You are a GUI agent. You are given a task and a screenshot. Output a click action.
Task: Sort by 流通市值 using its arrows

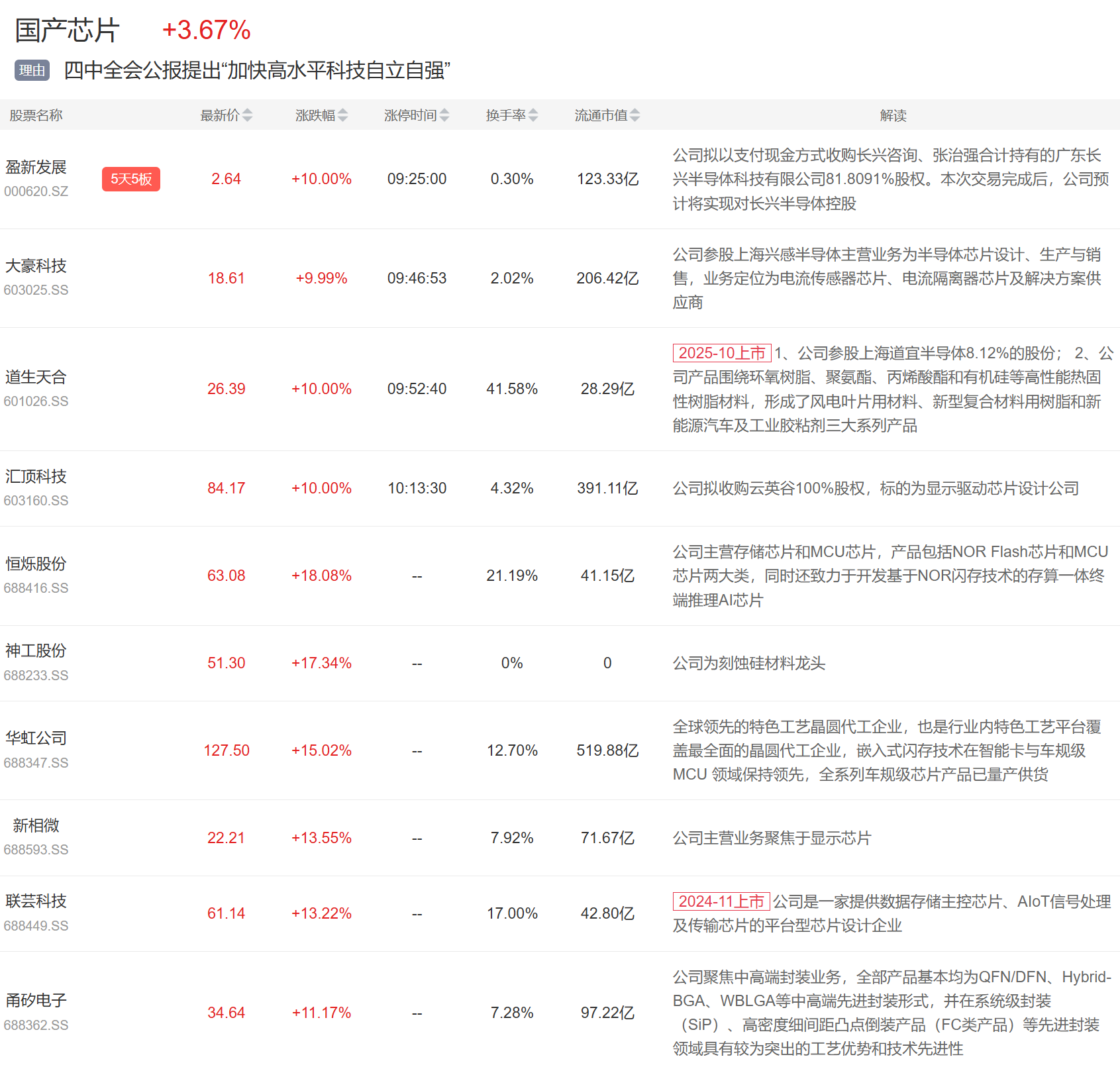(635, 115)
